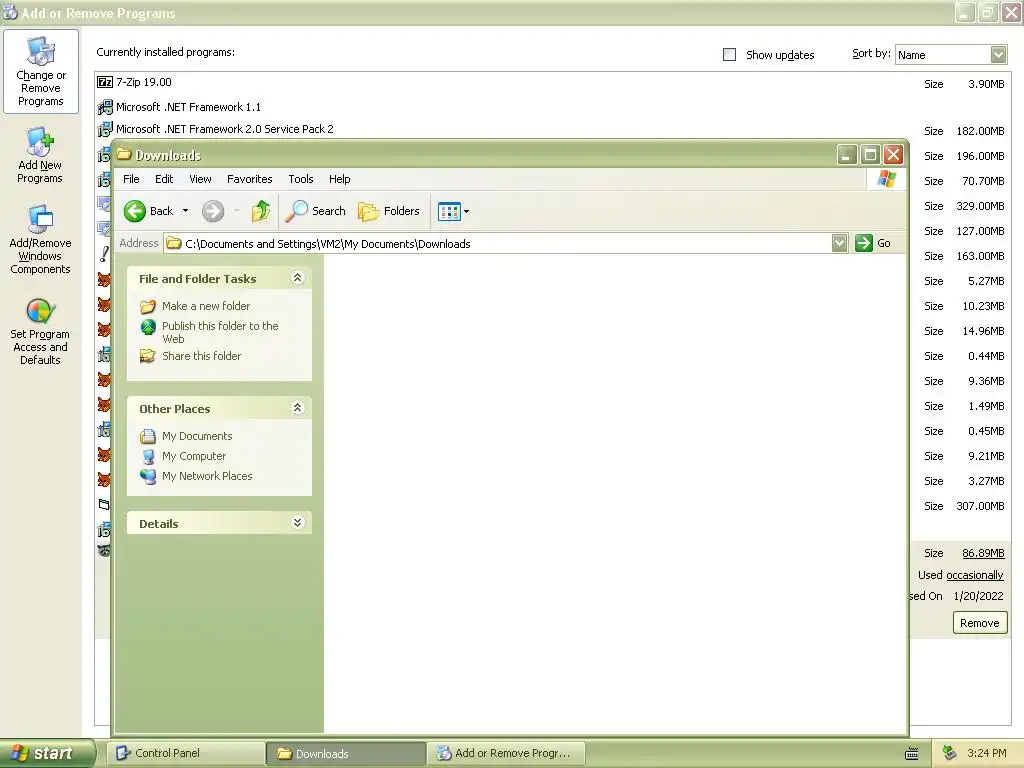Select Add/Remove Windows Components
The height and width of the screenshot is (768, 1024).
(x=40, y=240)
